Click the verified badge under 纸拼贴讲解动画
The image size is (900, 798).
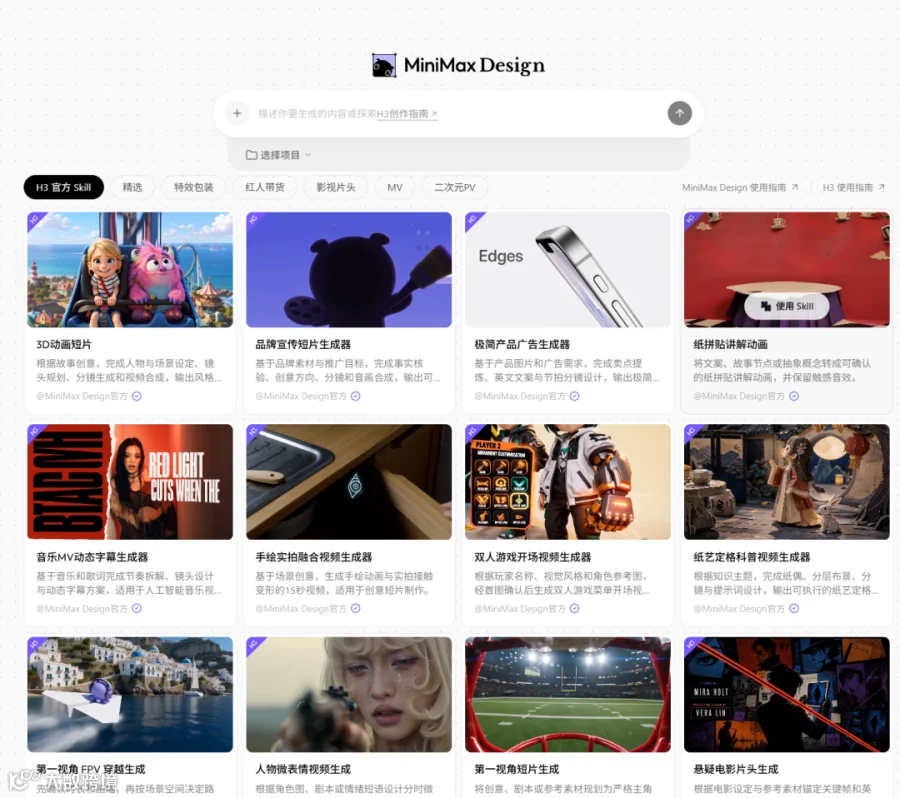(794, 396)
